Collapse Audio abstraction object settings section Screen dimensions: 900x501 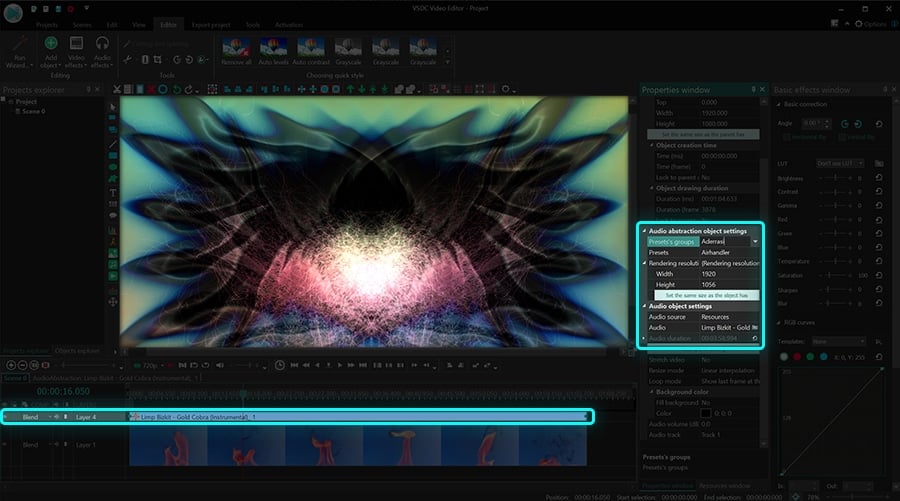point(644,231)
